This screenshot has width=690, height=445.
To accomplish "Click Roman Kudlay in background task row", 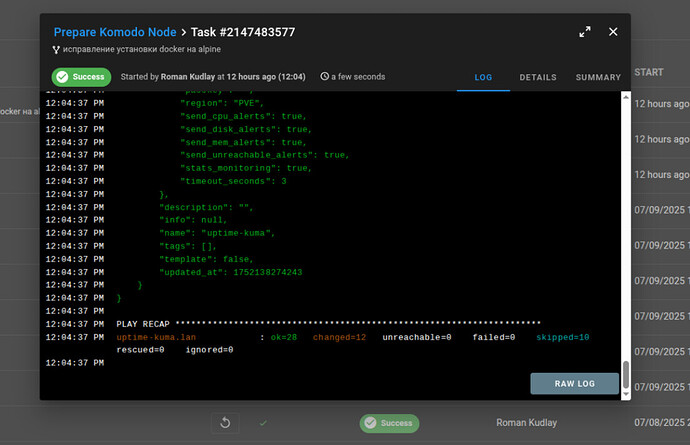I will pyautogui.click(x=526, y=423).
